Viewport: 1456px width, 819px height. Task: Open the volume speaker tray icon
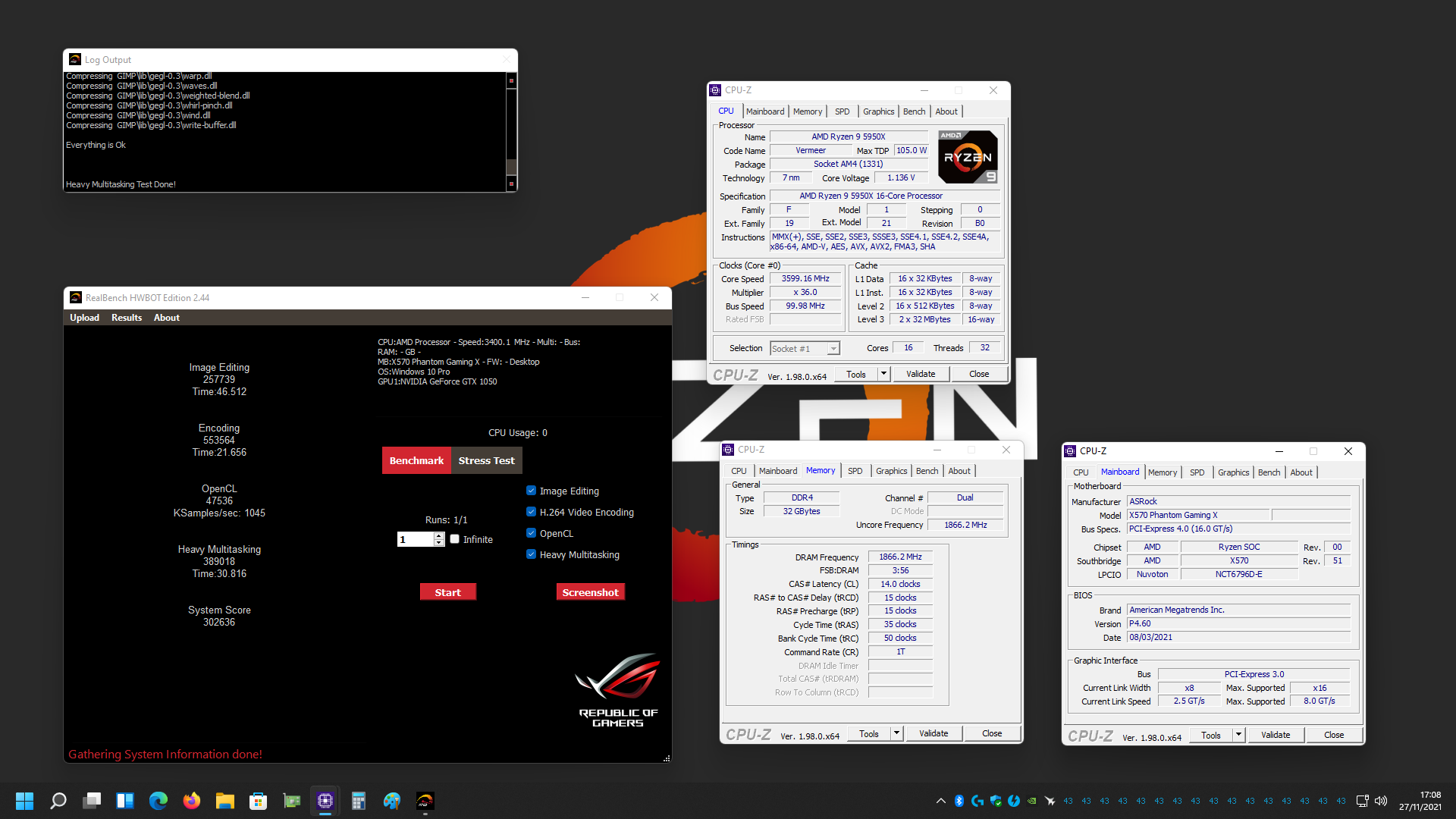(1381, 801)
